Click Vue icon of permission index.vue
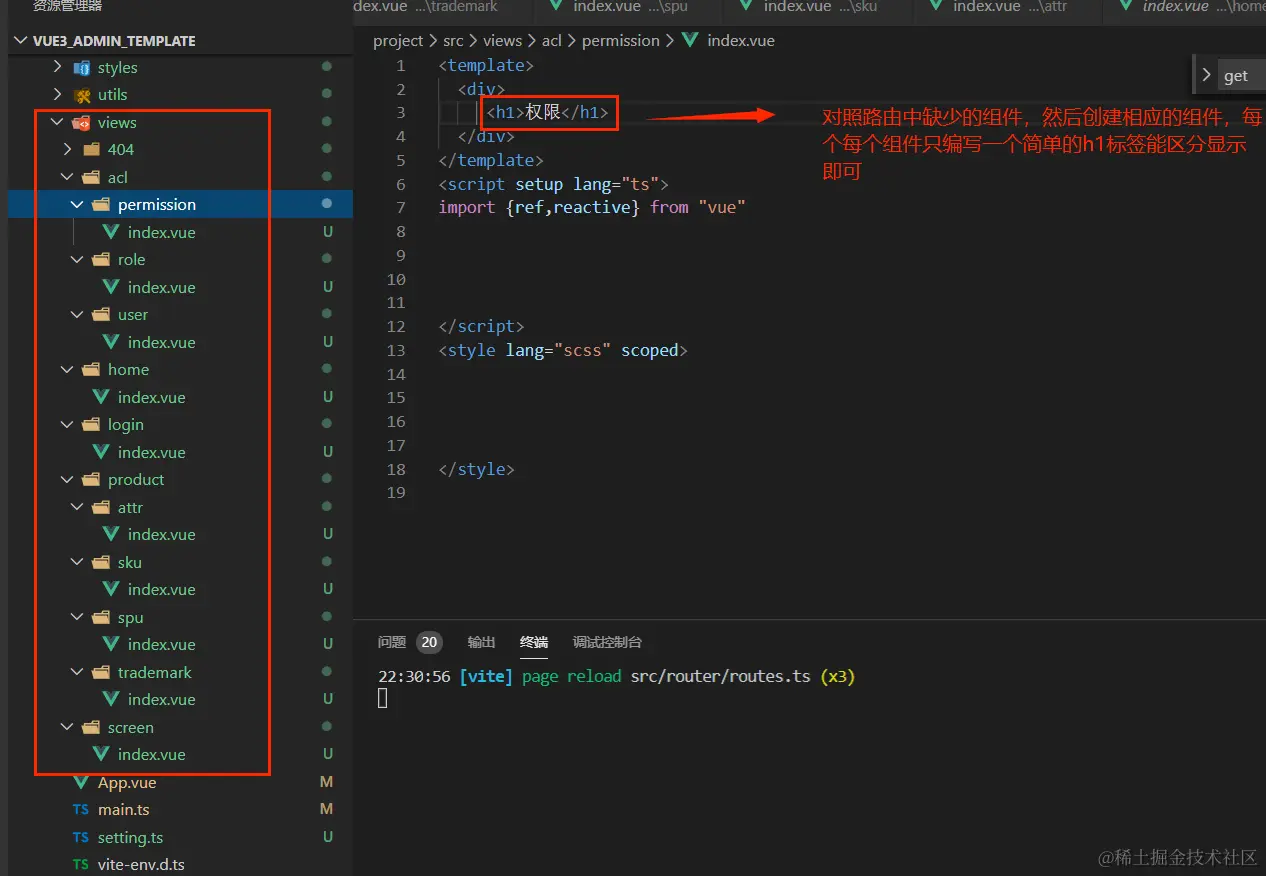Screen dimensions: 1266x876 (111, 232)
